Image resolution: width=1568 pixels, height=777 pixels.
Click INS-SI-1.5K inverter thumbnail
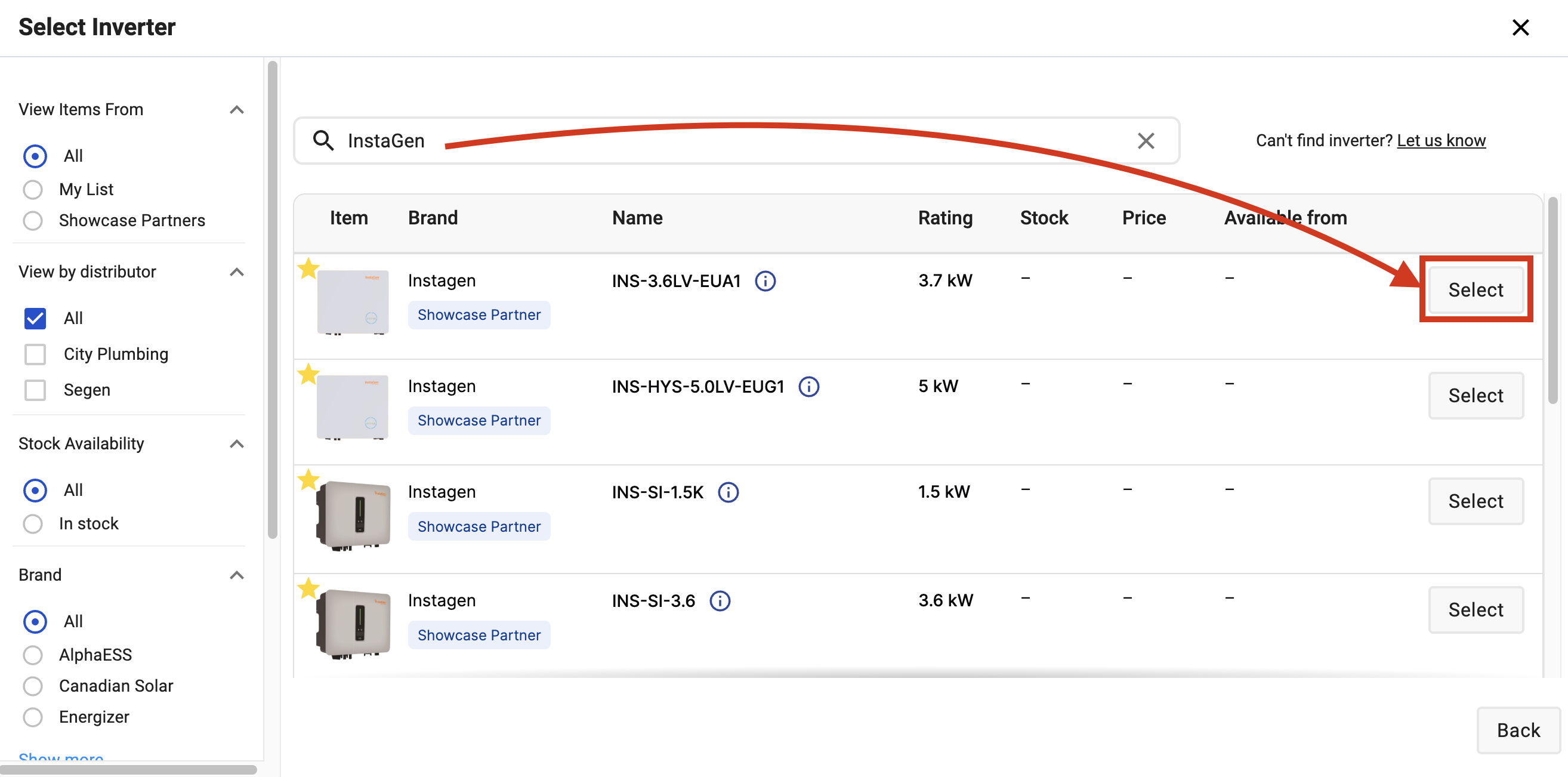click(353, 516)
